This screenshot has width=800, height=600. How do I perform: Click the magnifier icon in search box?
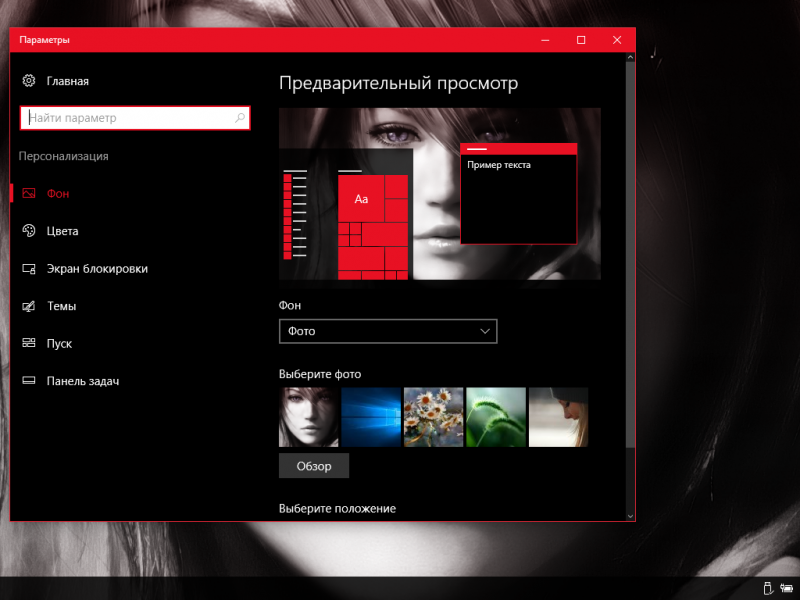[x=240, y=118]
